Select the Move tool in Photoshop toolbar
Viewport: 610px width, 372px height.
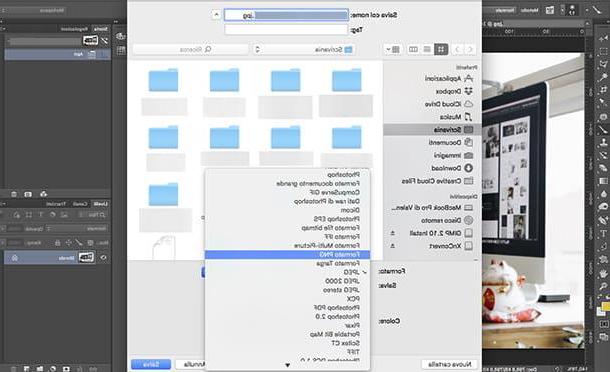tap(603, 39)
